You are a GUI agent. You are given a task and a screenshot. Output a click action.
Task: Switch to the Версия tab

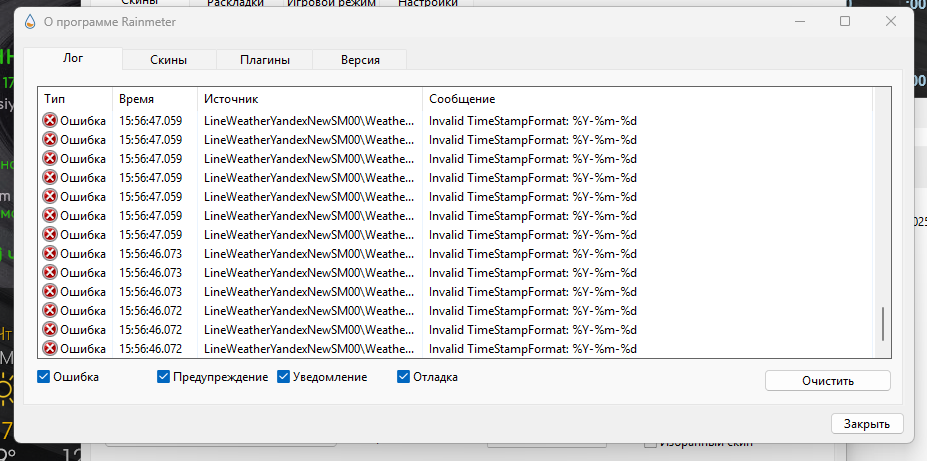point(360,60)
